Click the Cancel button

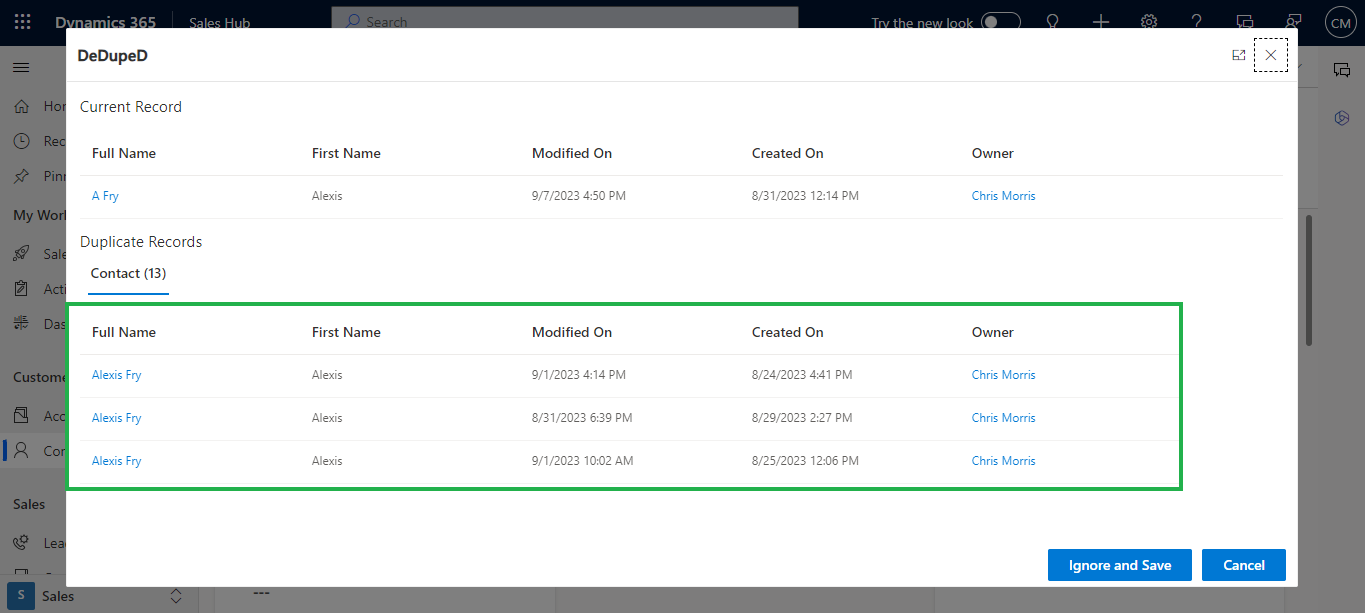tap(1243, 565)
